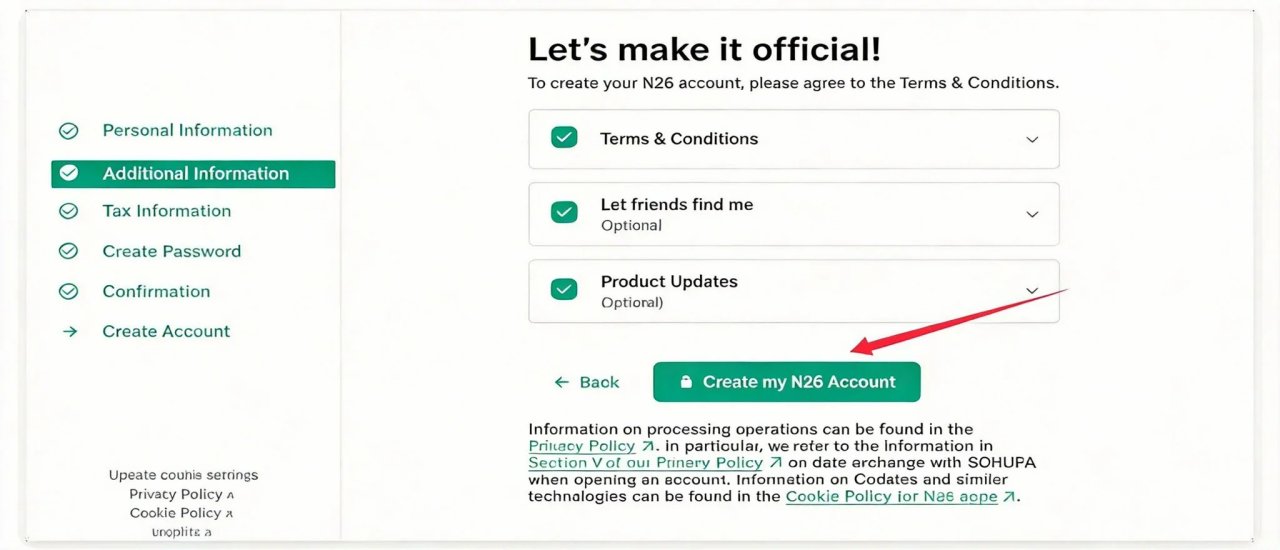Open the Privacy Policy link in the paragraph
This screenshot has height=550, width=1280.
point(582,446)
